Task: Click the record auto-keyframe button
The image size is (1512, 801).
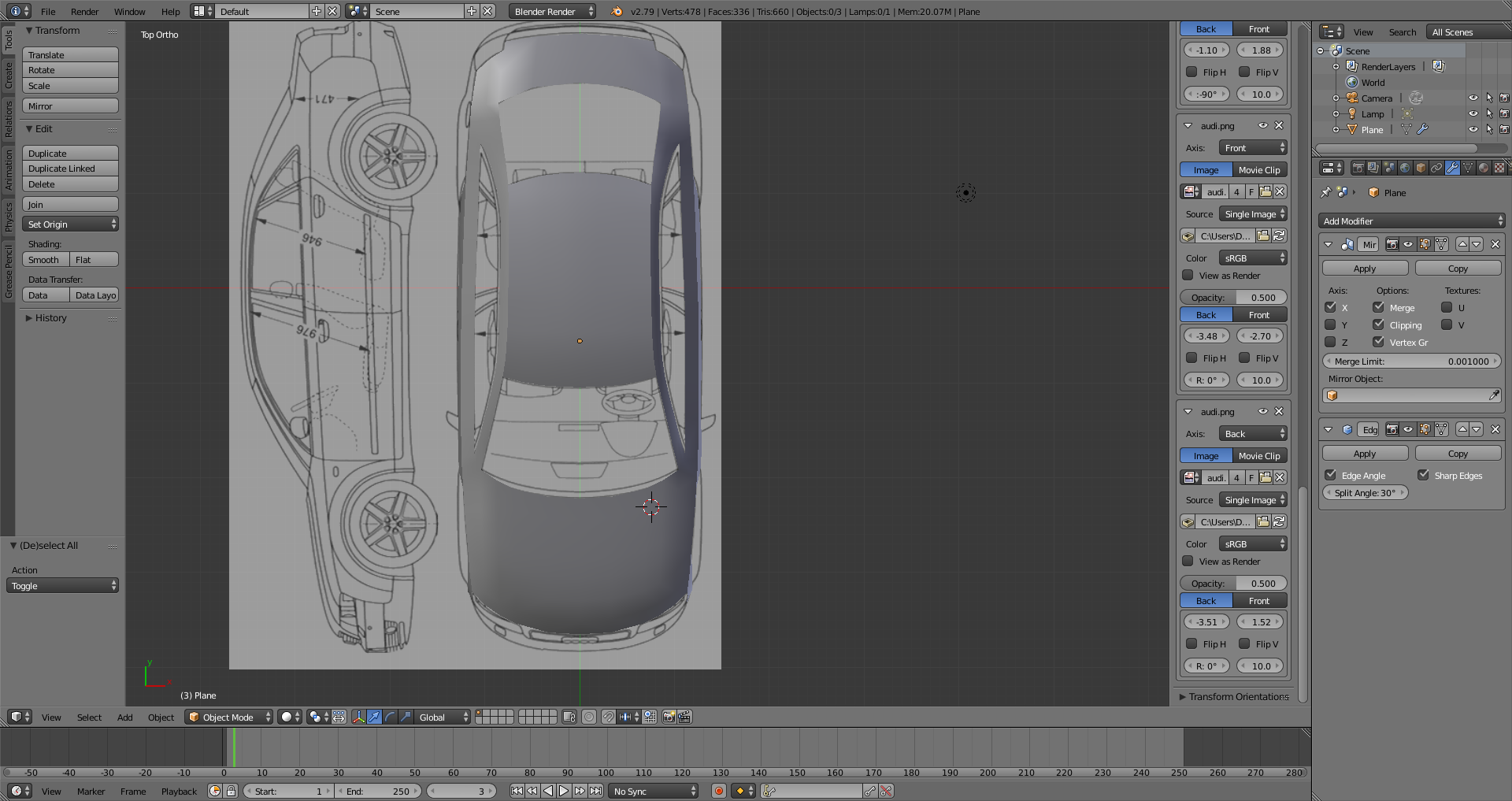Action: click(x=718, y=791)
